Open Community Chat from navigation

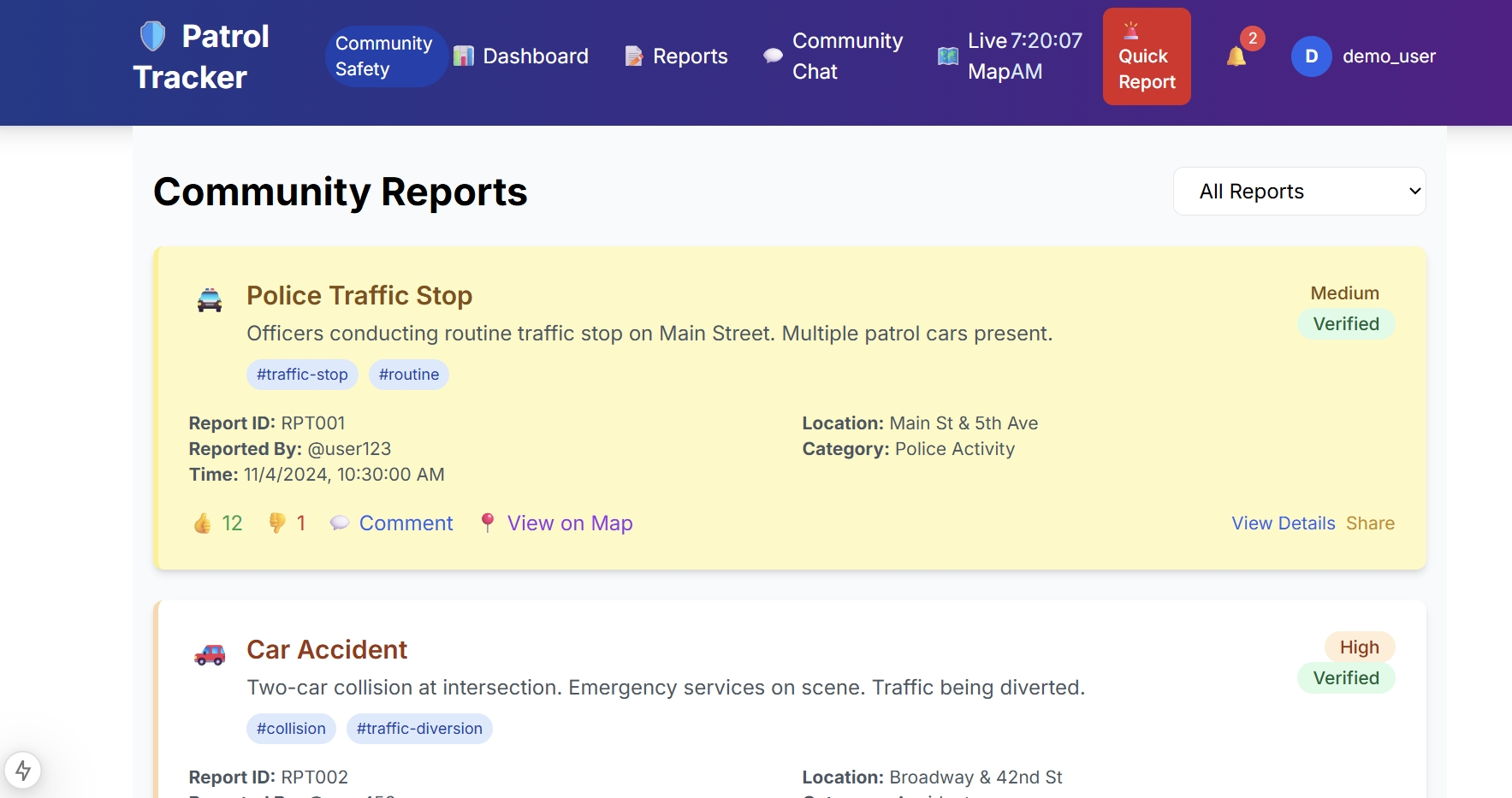[x=833, y=56]
